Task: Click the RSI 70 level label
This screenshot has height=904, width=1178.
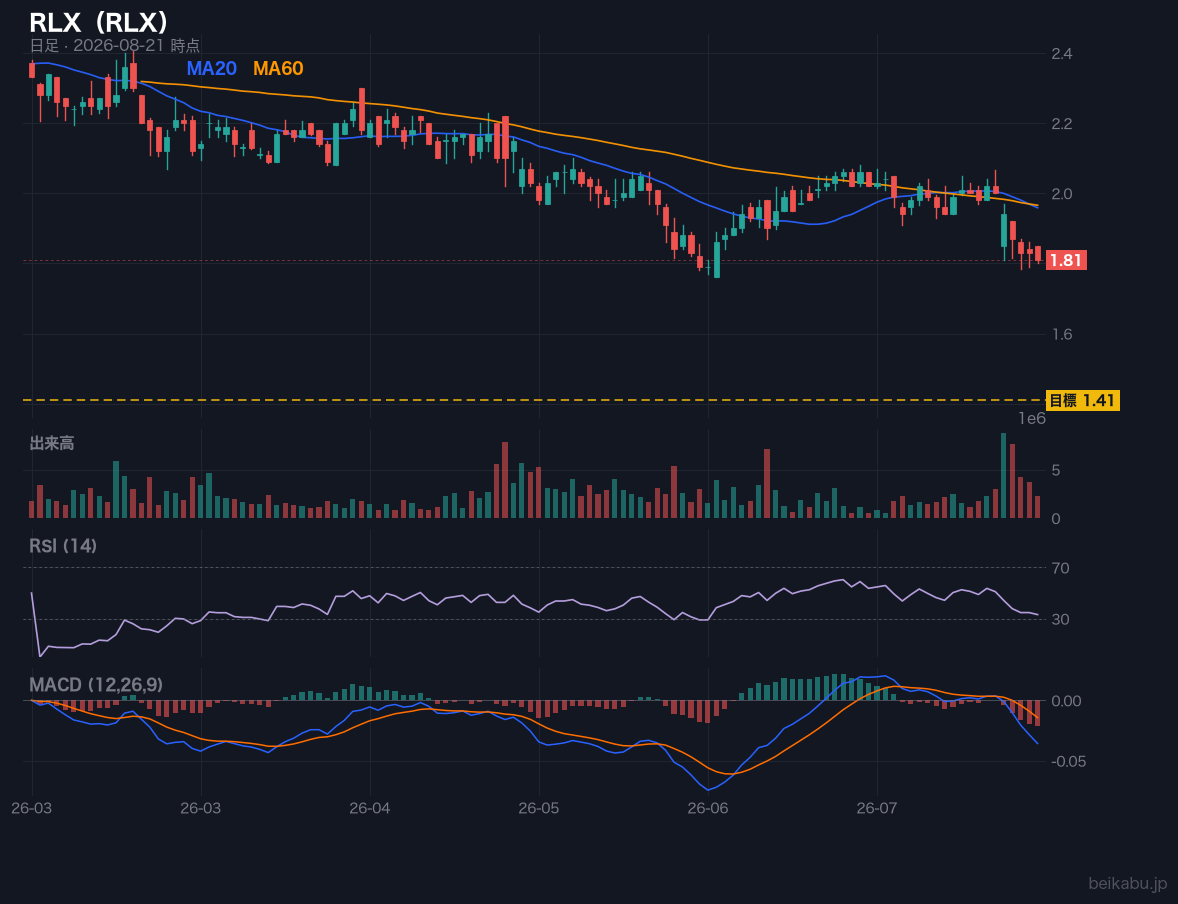Action: point(1060,568)
